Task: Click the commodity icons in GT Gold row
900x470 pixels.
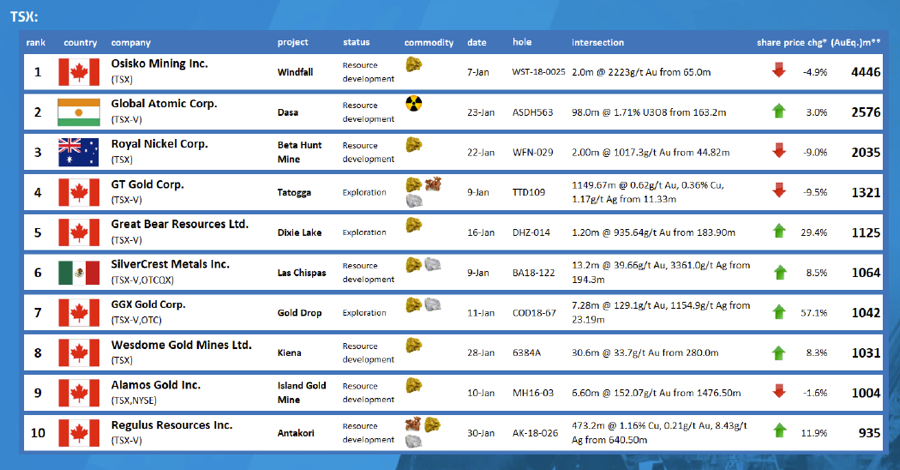Action: (423, 191)
